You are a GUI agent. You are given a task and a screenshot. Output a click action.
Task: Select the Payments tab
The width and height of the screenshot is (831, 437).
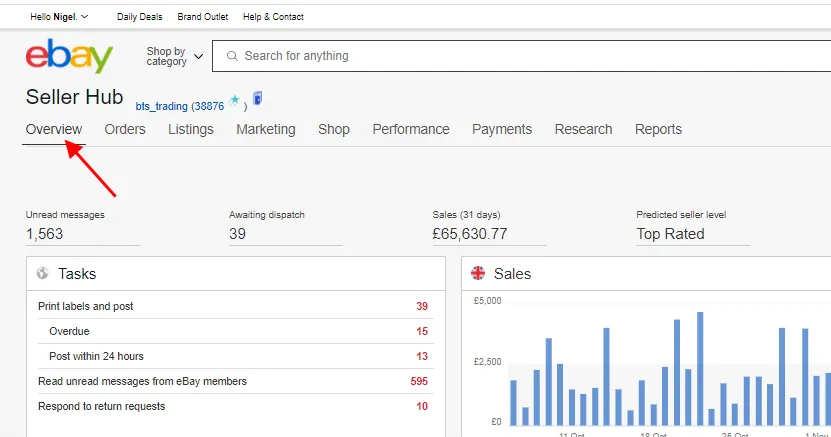click(x=502, y=129)
